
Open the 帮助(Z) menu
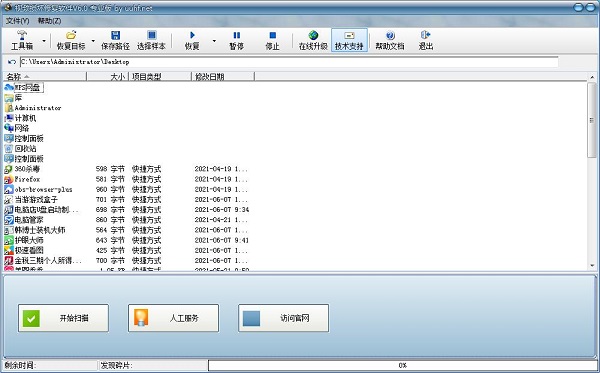tap(49, 21)
